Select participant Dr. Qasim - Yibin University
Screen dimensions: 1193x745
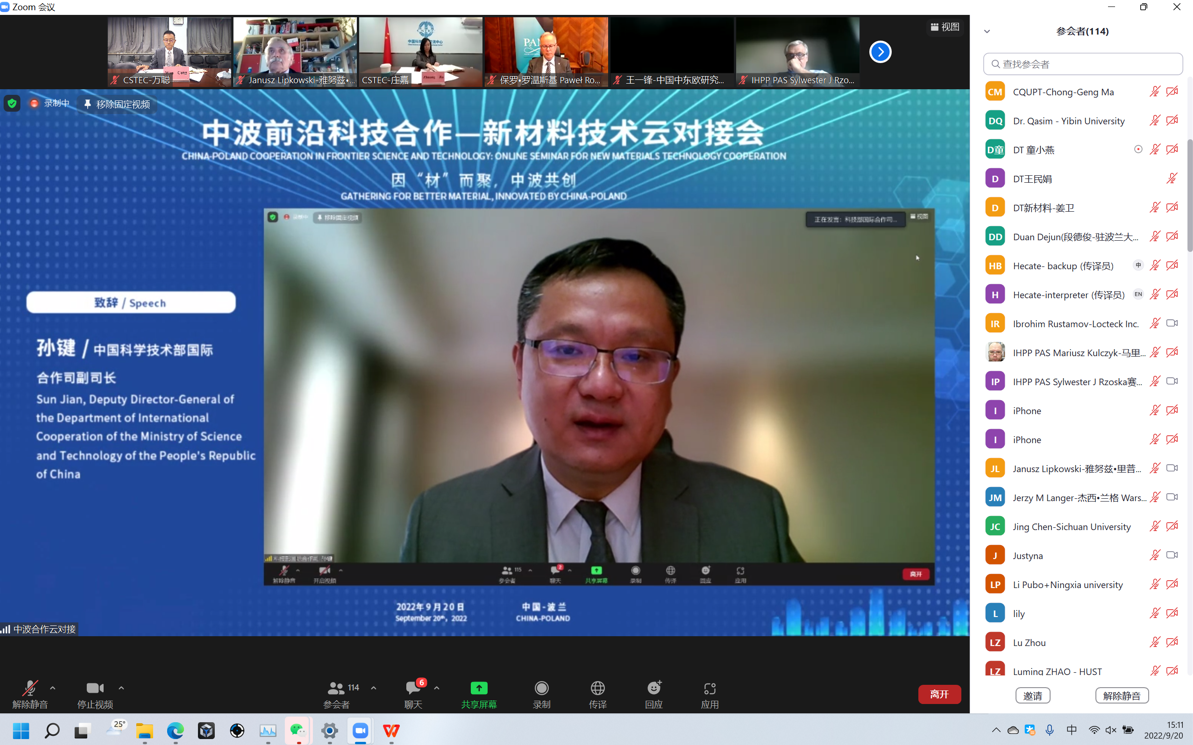point(1083,121)
